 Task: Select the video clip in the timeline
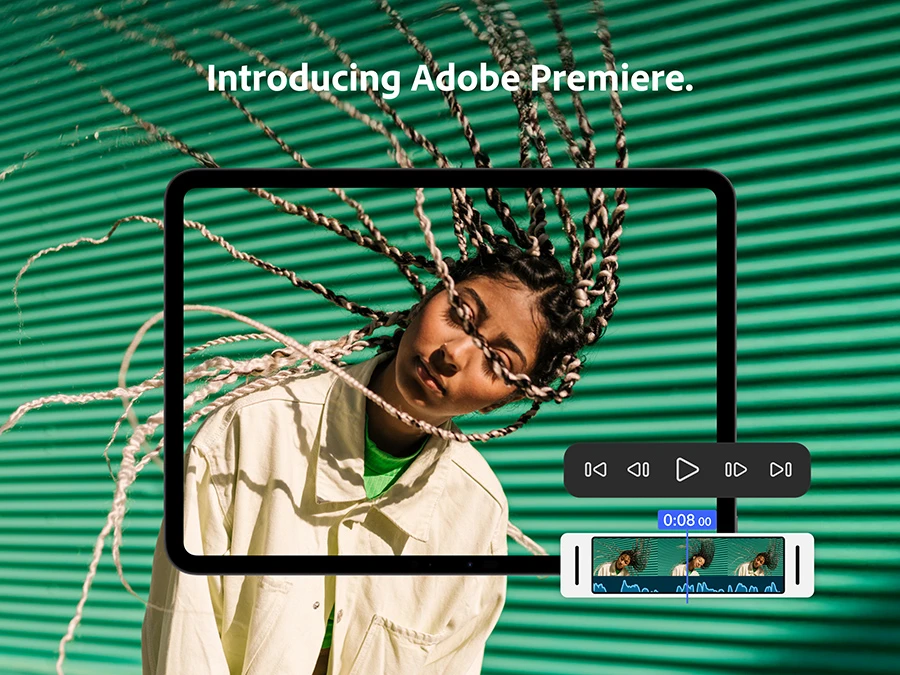(x=660, y=565)
